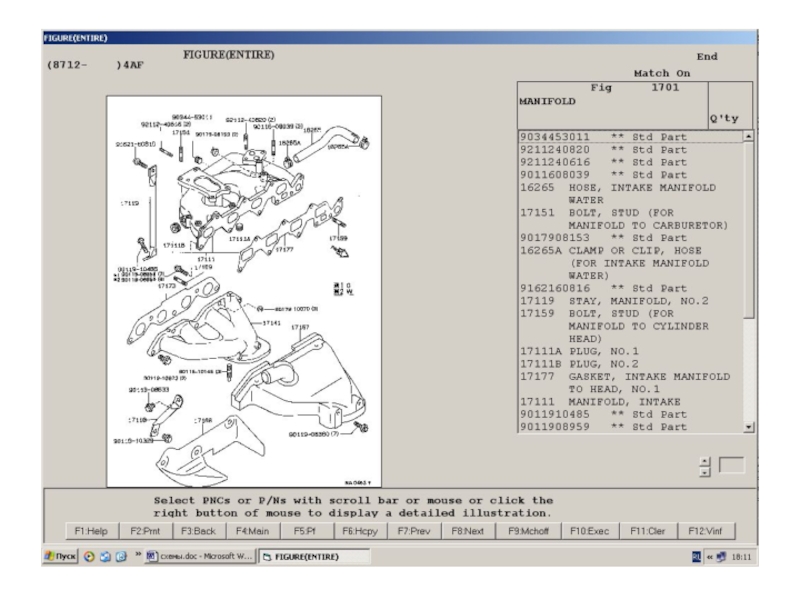Expand hidden tray icons with the chevron

pyautogui.click(x=710, y=557)
